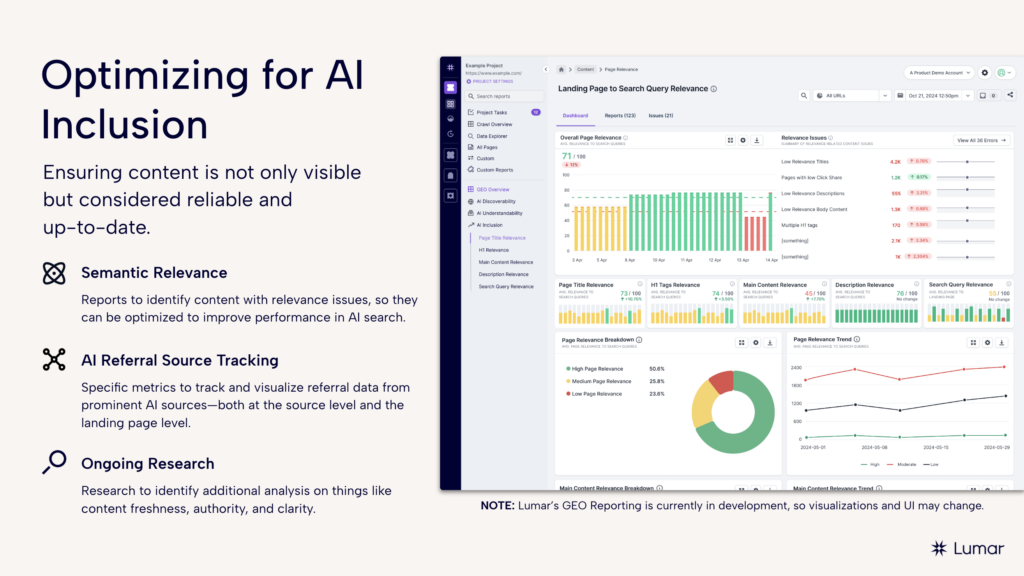Click the share icon in the top bar
The height and width of the screenshot is (576, 1024).
point(1010,95)
